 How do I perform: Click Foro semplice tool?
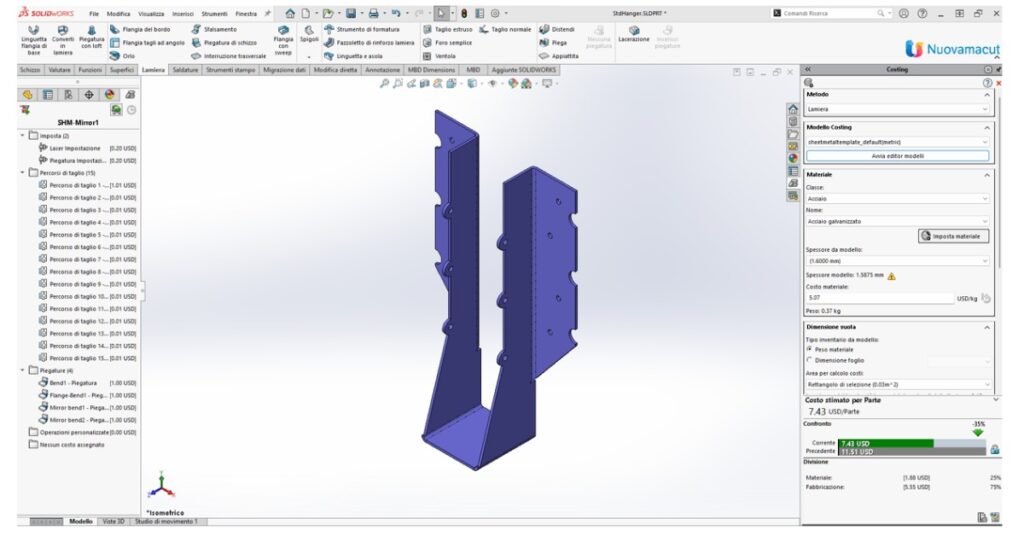tap(447, 42)
